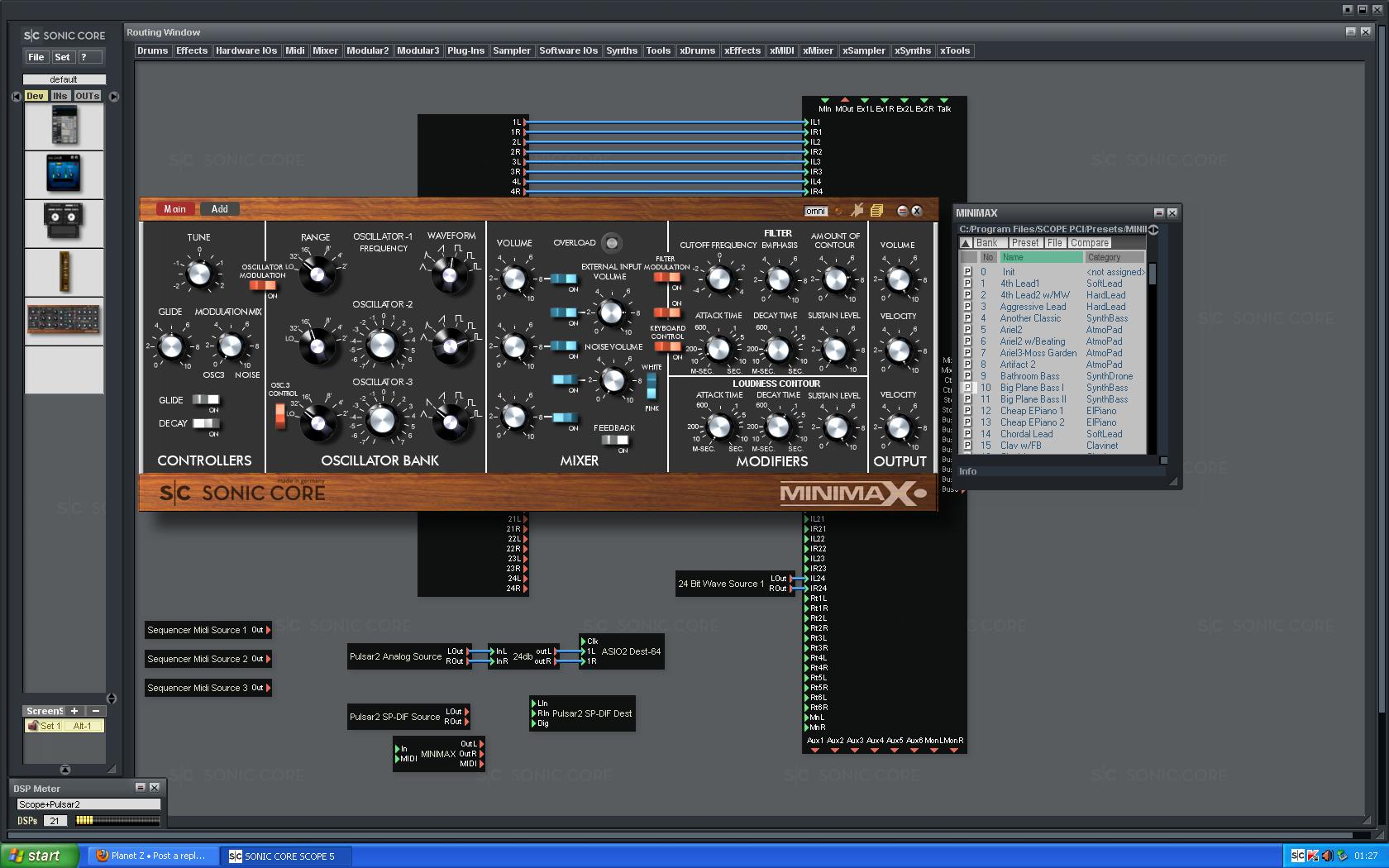Open the default project name dropdown
Screen dimensions: 1389x868
coord(64,79)
